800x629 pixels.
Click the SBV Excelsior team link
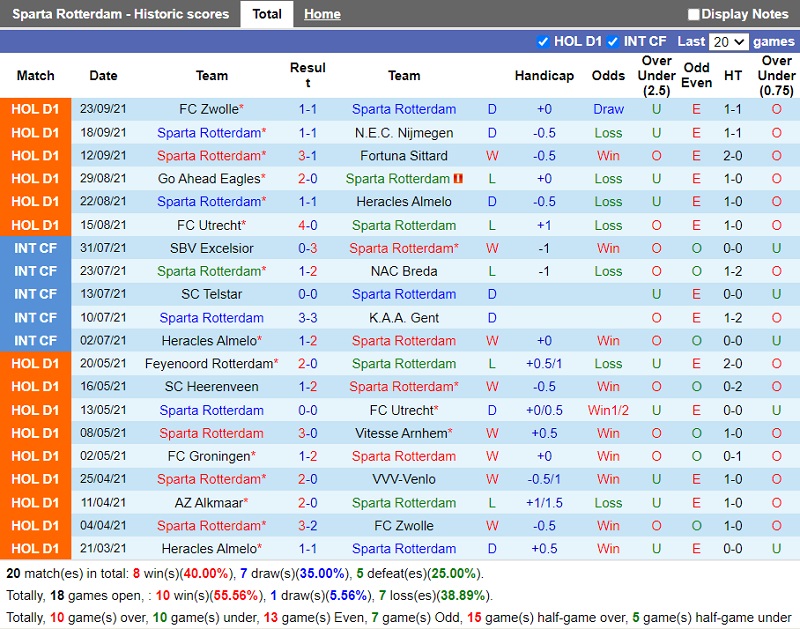pyautogui.click(x=212, y=248)
